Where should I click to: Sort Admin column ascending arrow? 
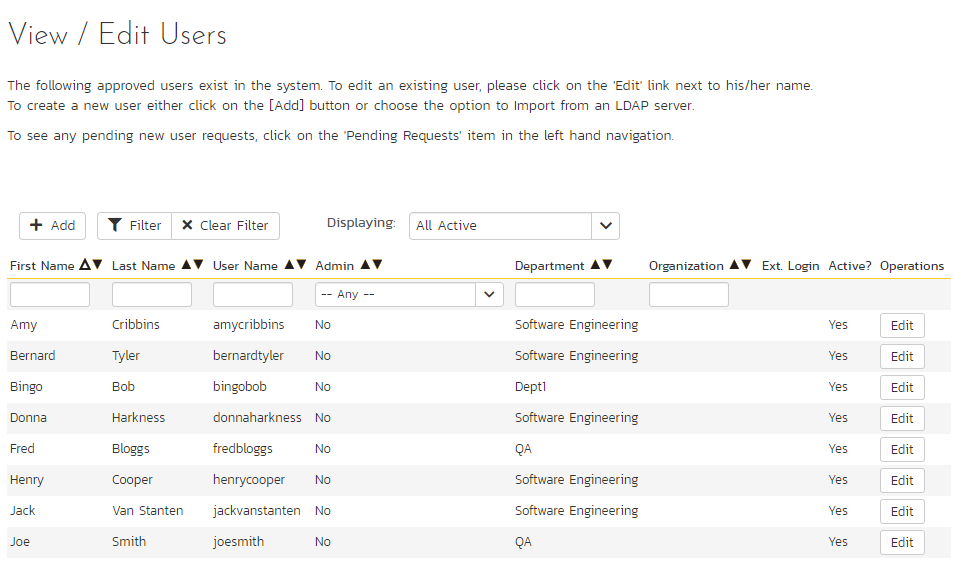(x=365, y=265)
